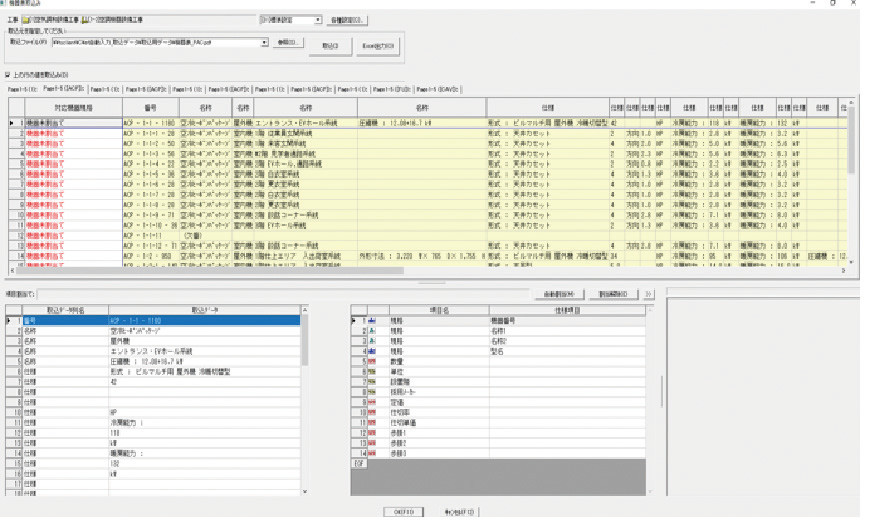Screen dimensions: 876x528
Task: Click the red icon beside 定価 row
Action: (372, 402)
